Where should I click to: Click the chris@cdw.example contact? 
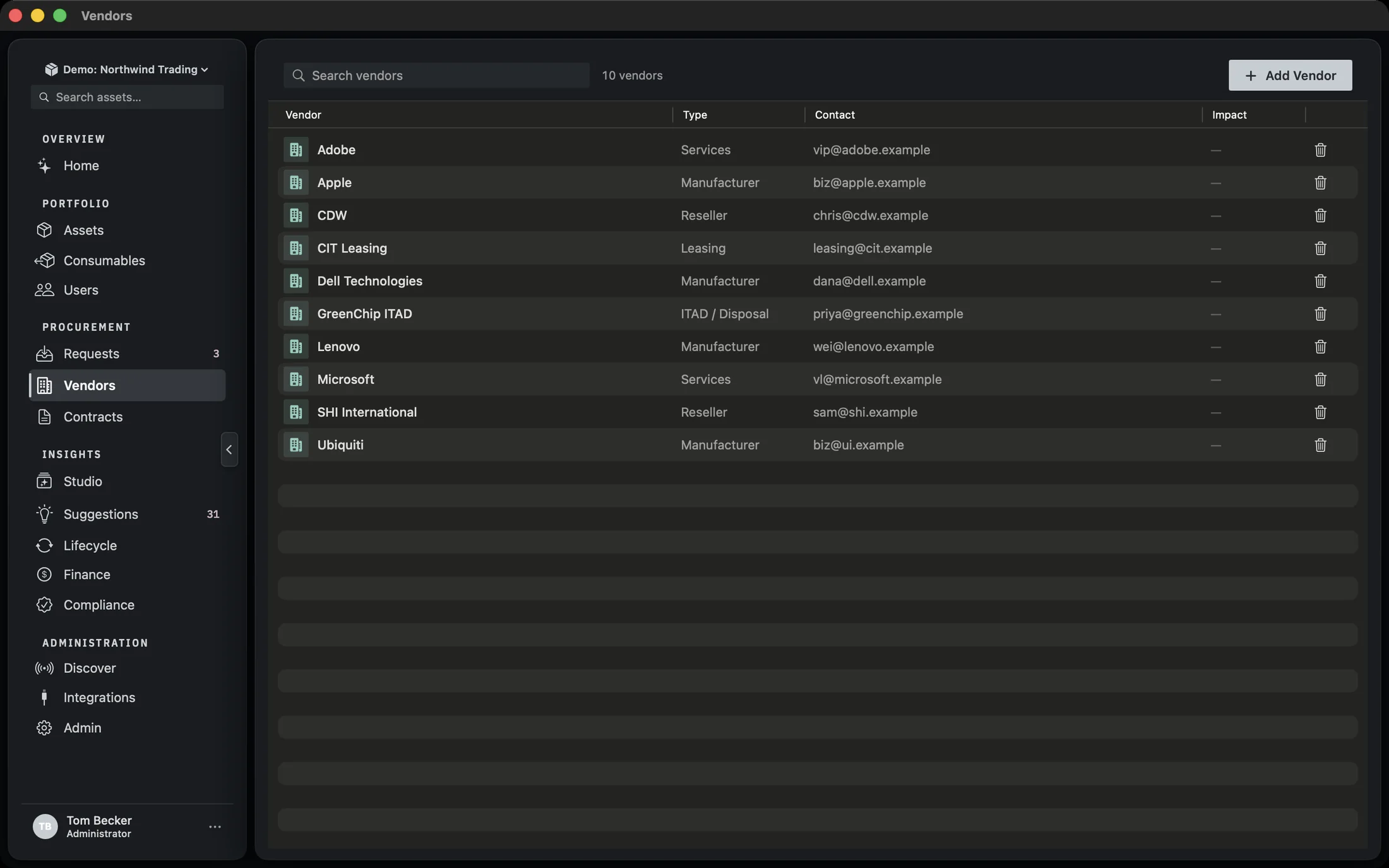coord(870,216)
